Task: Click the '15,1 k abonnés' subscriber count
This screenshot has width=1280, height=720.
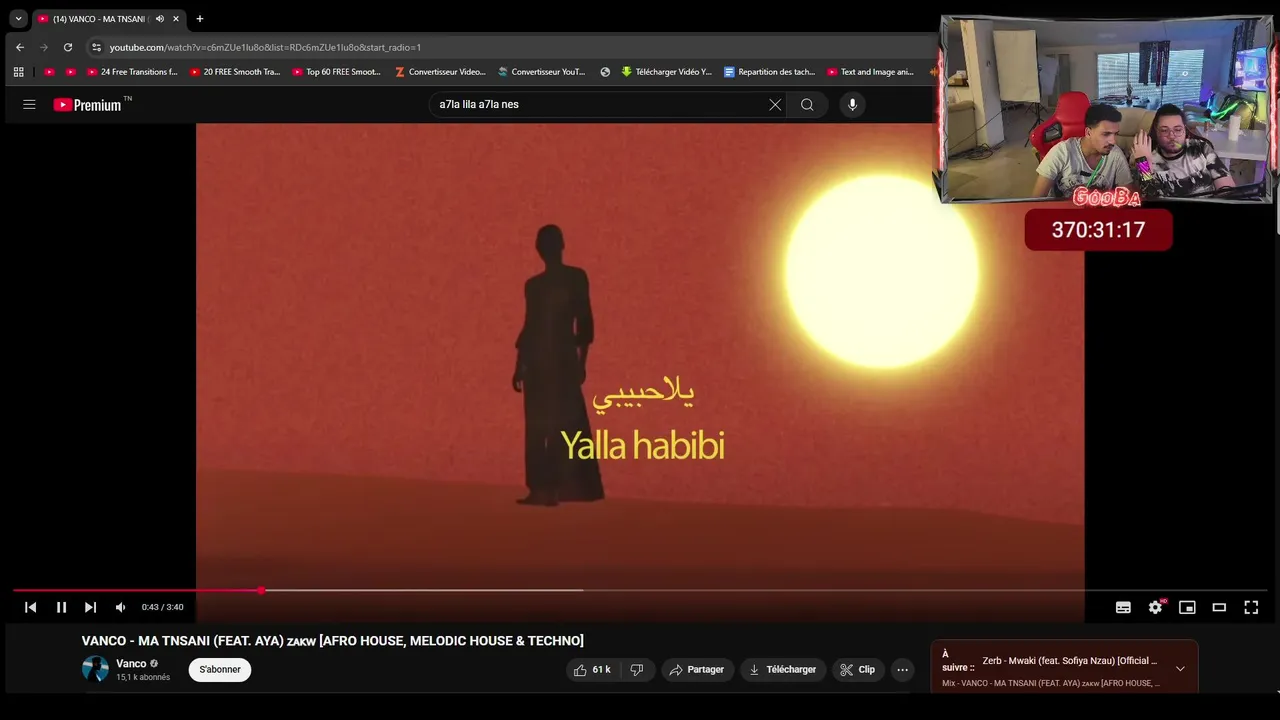Action: [143, 678]
